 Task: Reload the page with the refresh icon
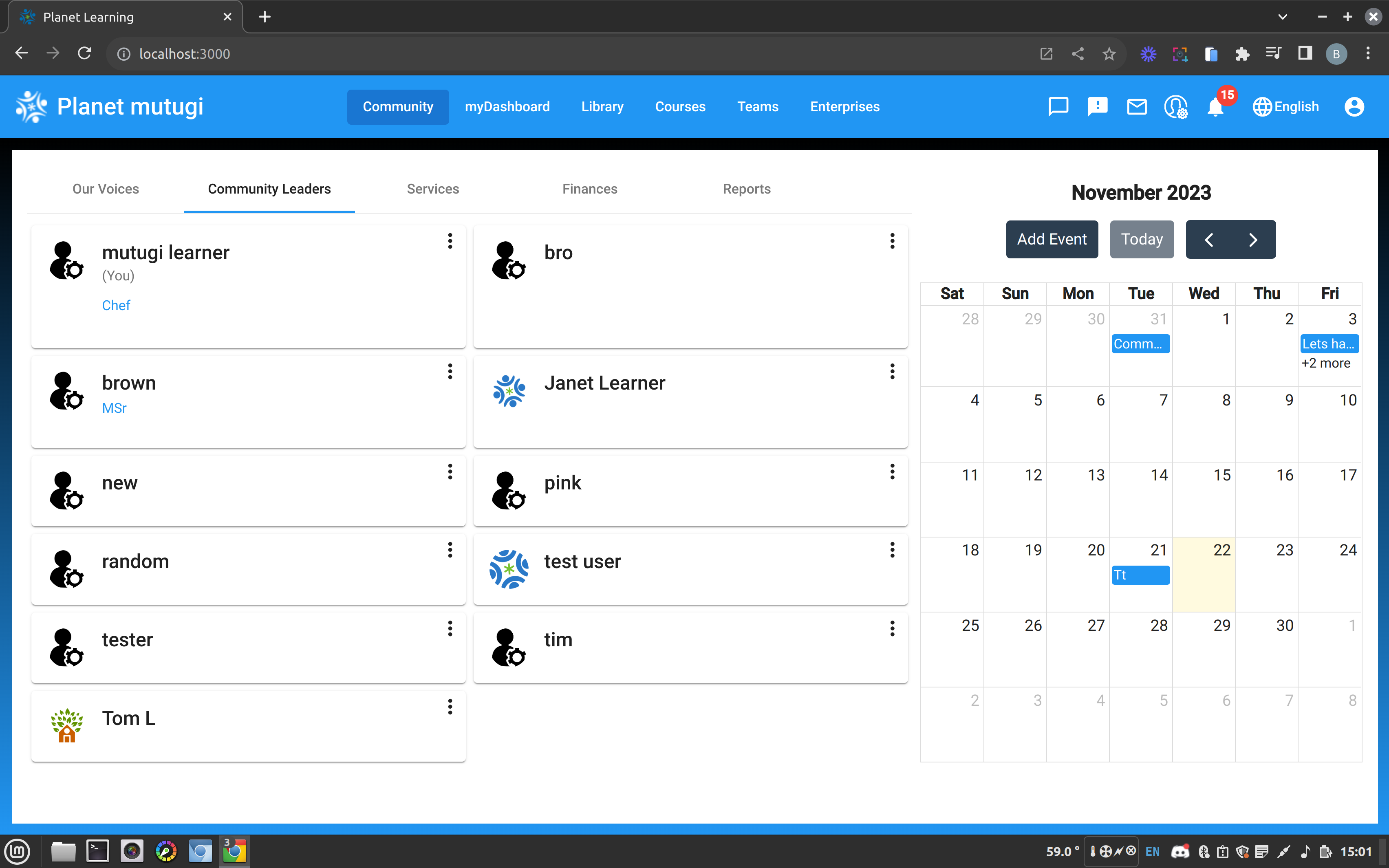tap(84, 53)
